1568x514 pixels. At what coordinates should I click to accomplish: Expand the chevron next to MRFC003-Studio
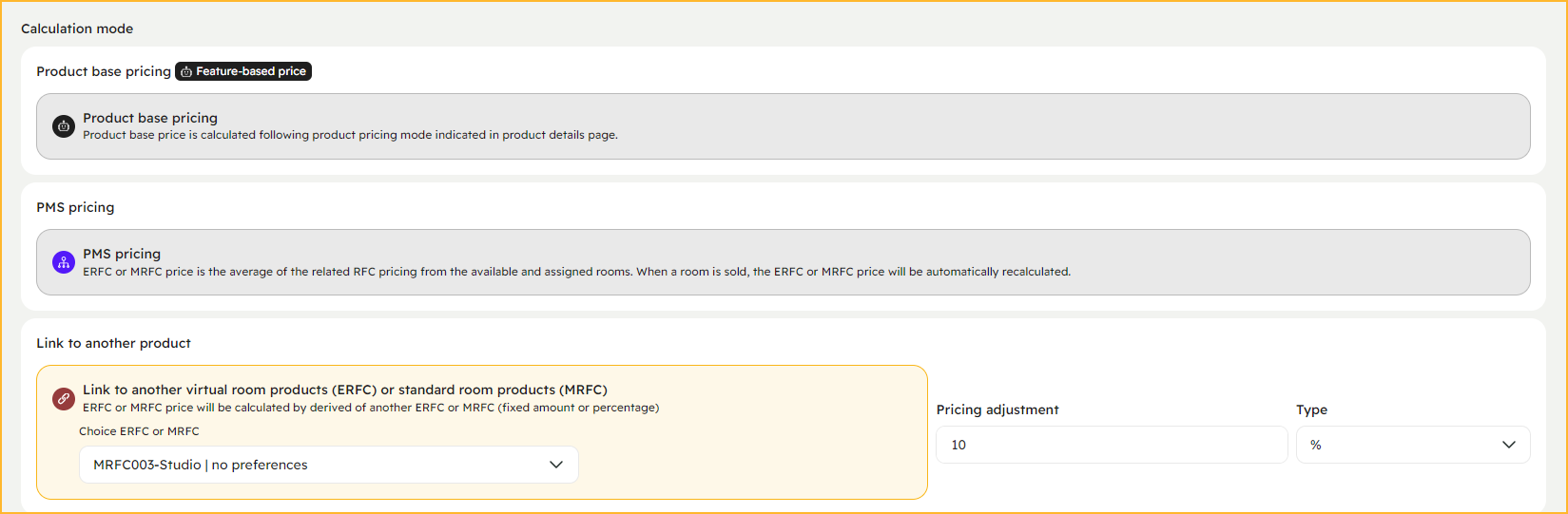pyautogui.click(x=556, y=465)
